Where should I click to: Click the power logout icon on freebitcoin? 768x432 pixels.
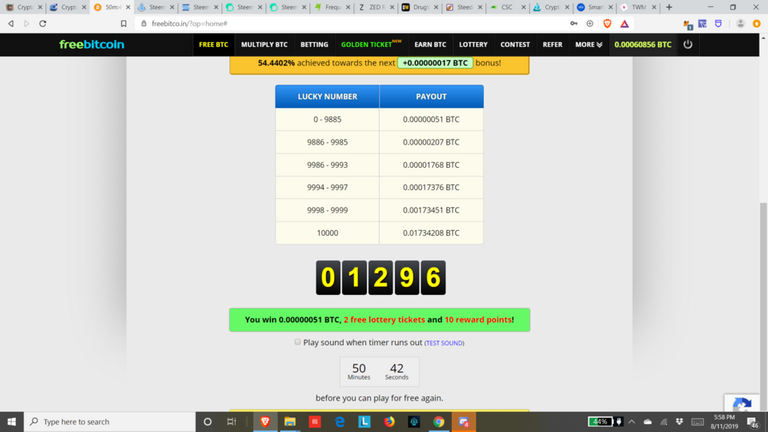click(688, 44)
